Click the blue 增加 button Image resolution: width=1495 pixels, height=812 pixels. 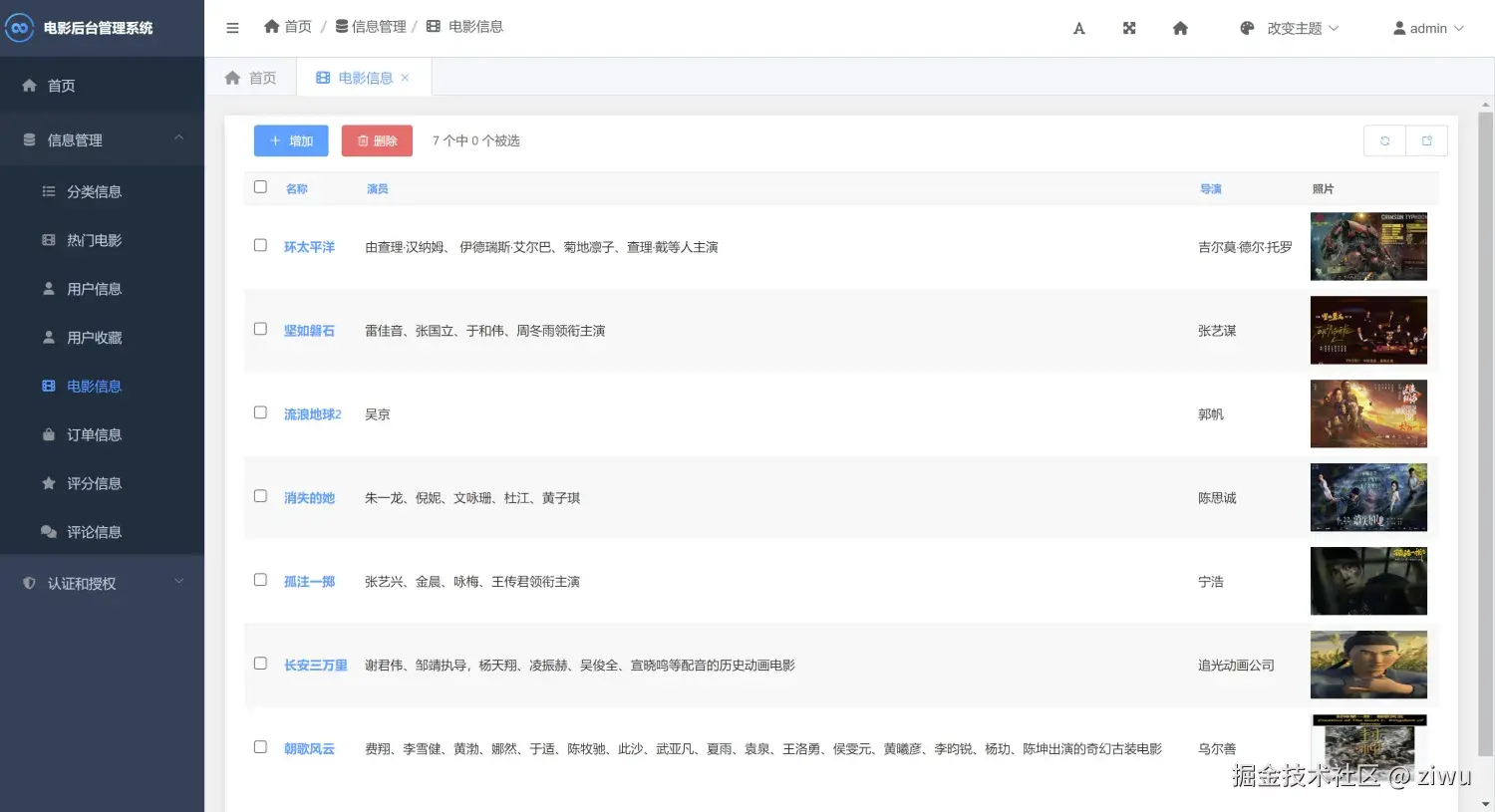(291, 140)
